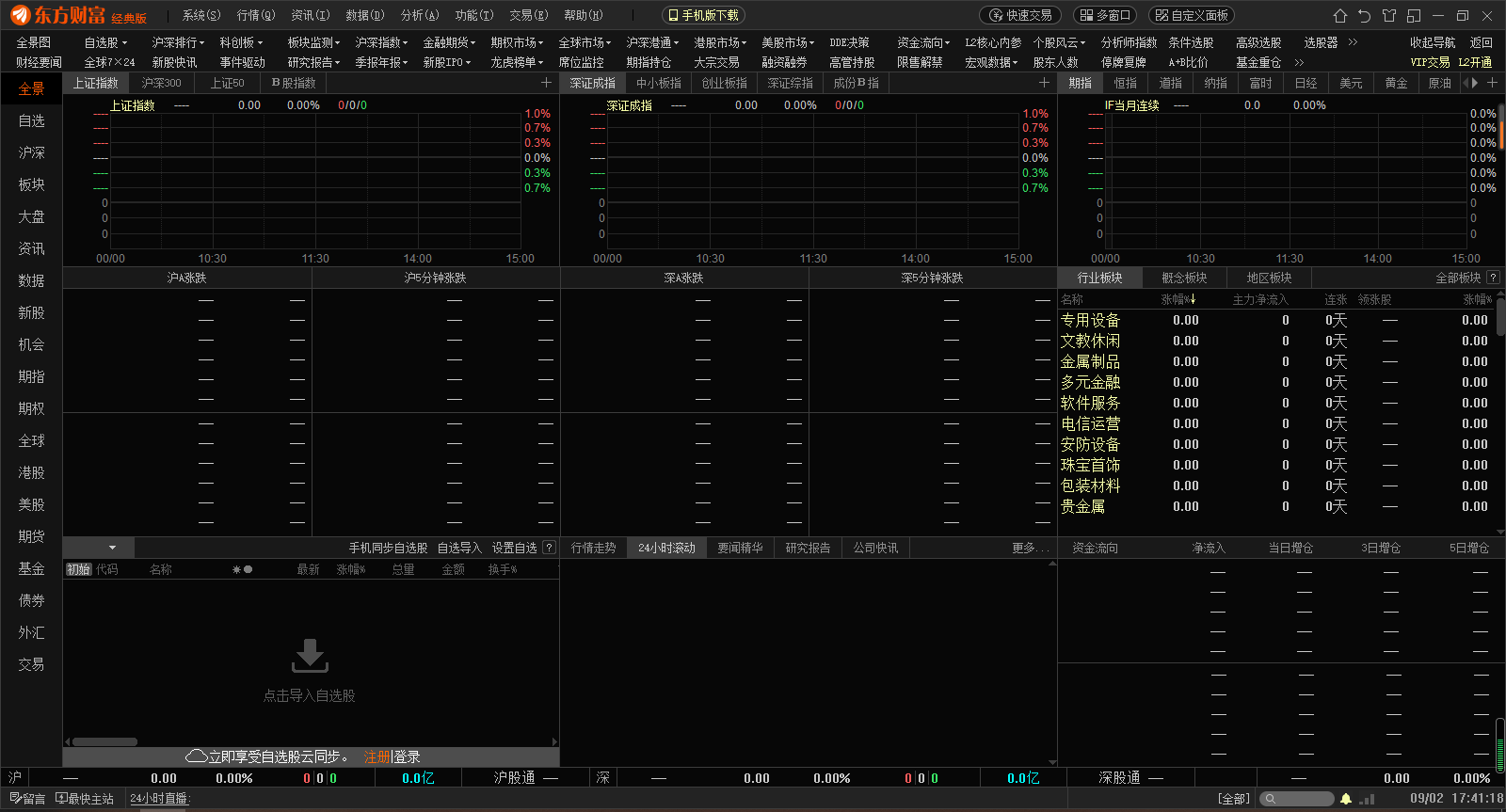
Task: Click the signal strength bars icon
Action: 1368,799
